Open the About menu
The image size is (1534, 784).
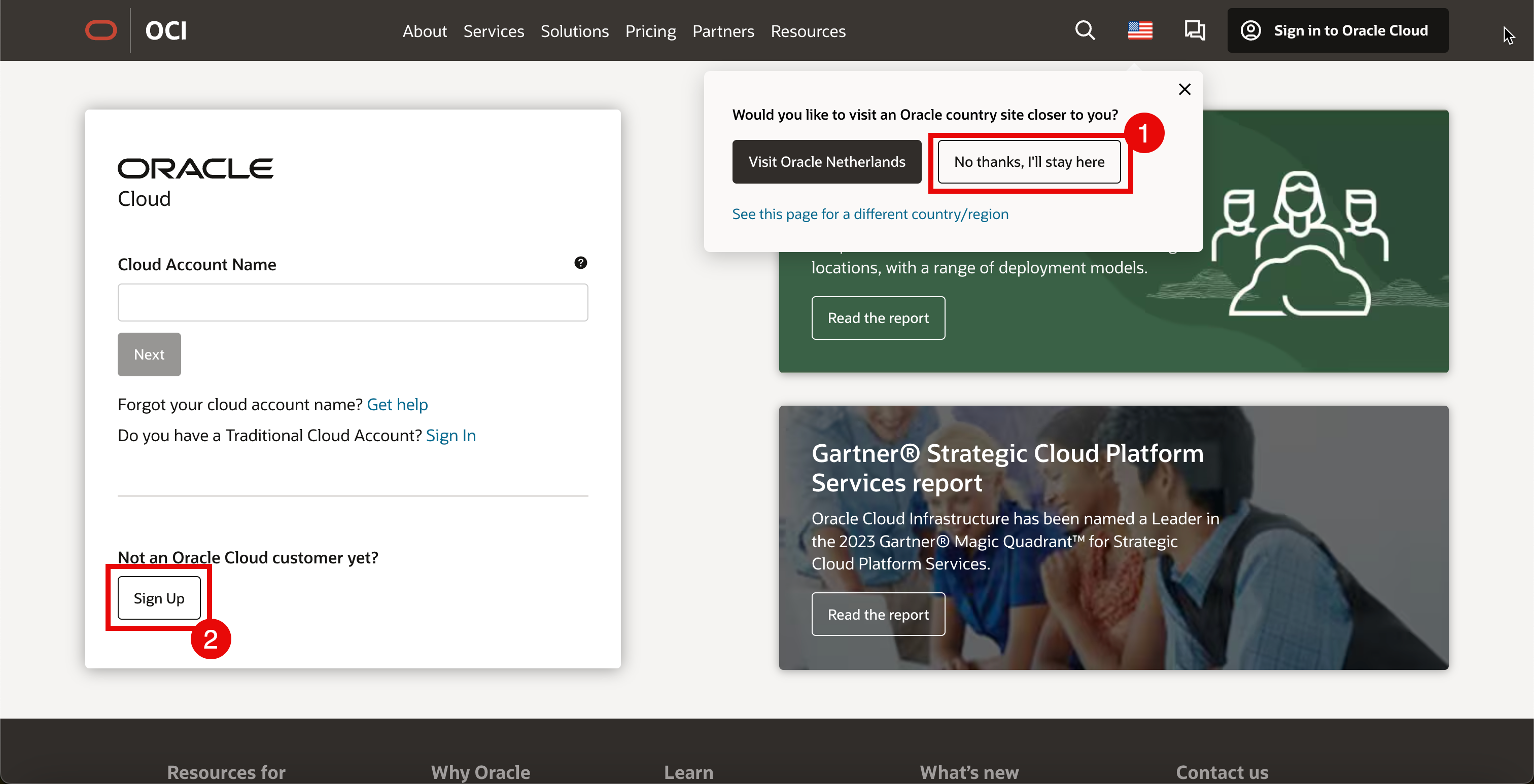tap(424, 31)
